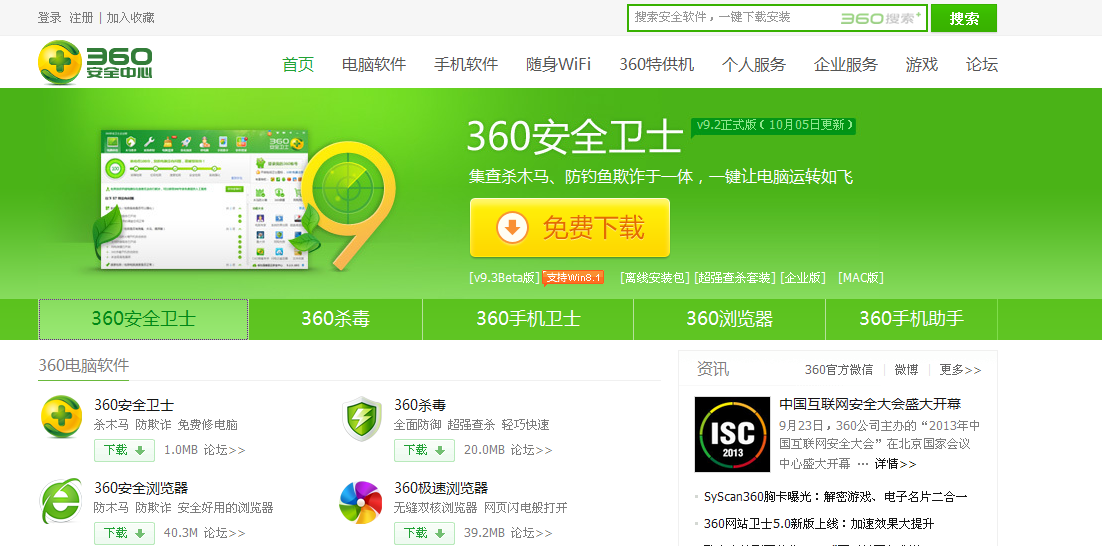Click 登录 link in top bar
1102x546 pixels.
coord(50,18)
